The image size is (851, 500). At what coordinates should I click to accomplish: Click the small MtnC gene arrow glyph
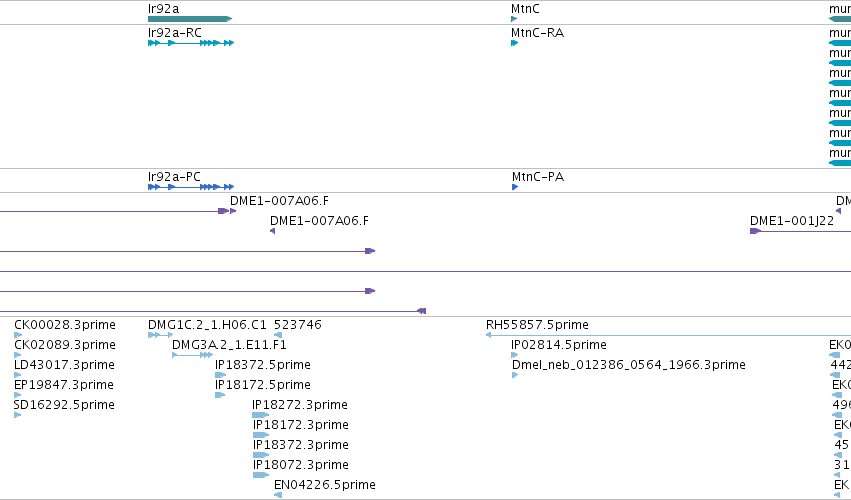pyautogui.click(x=514, y=19)
